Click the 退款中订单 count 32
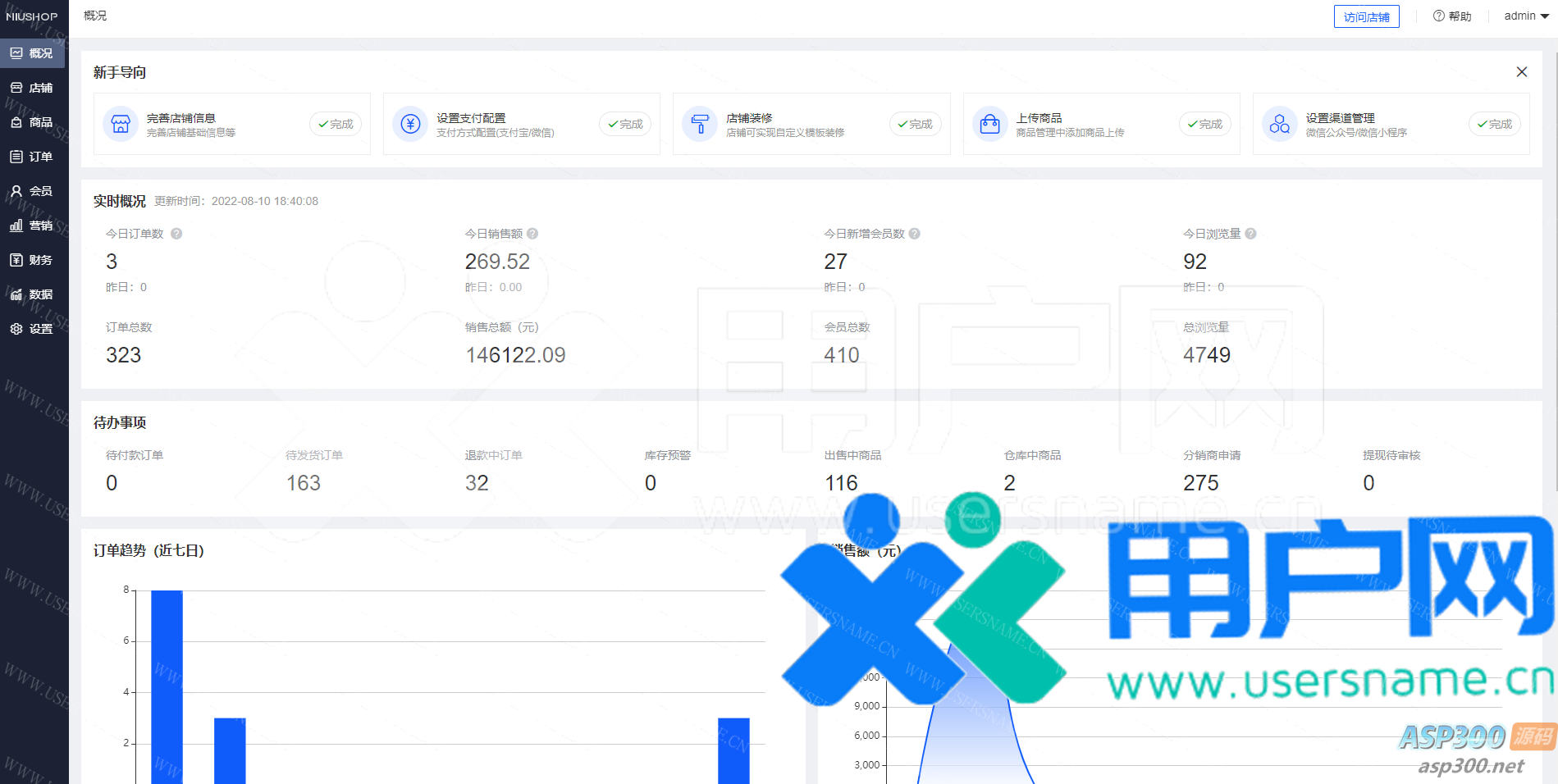 477,483
